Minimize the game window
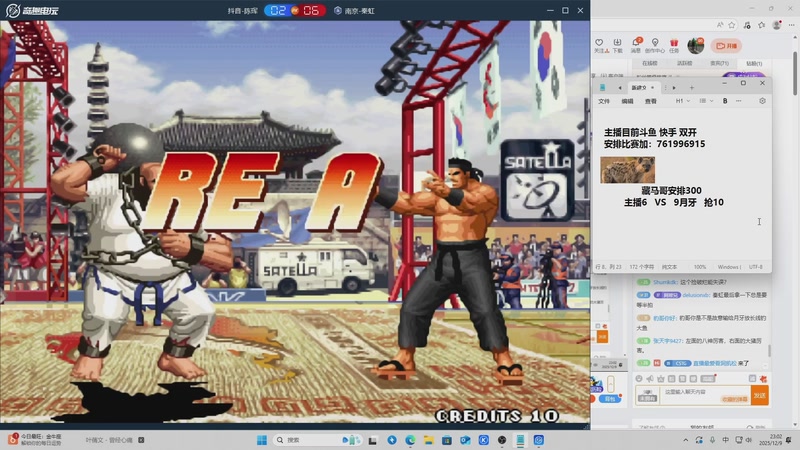Image resolution: width=800 pixels, height=450 pixels. coord(550,10)
